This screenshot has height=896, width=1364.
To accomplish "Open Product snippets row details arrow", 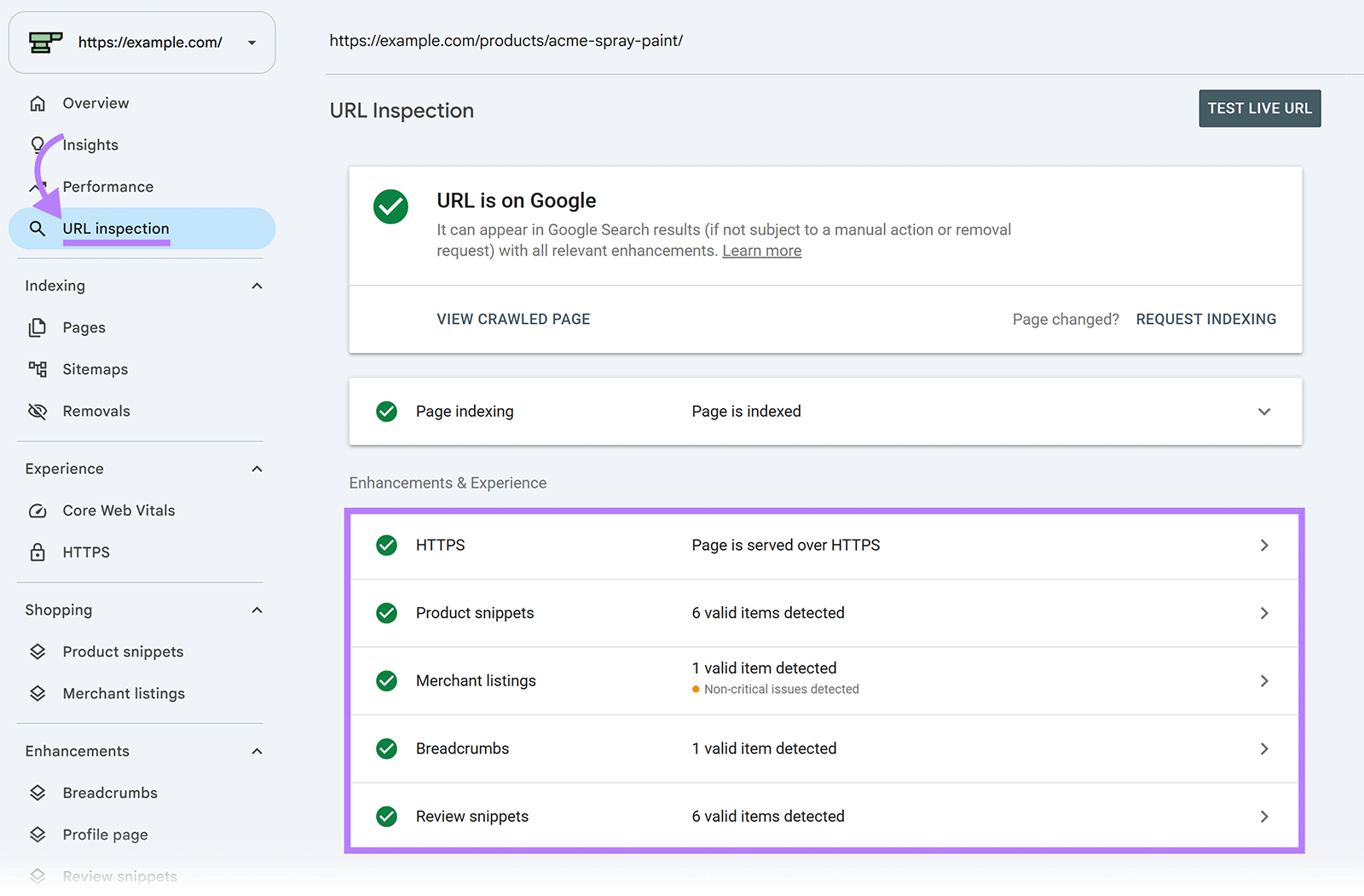I will [x=1264, y=613].
